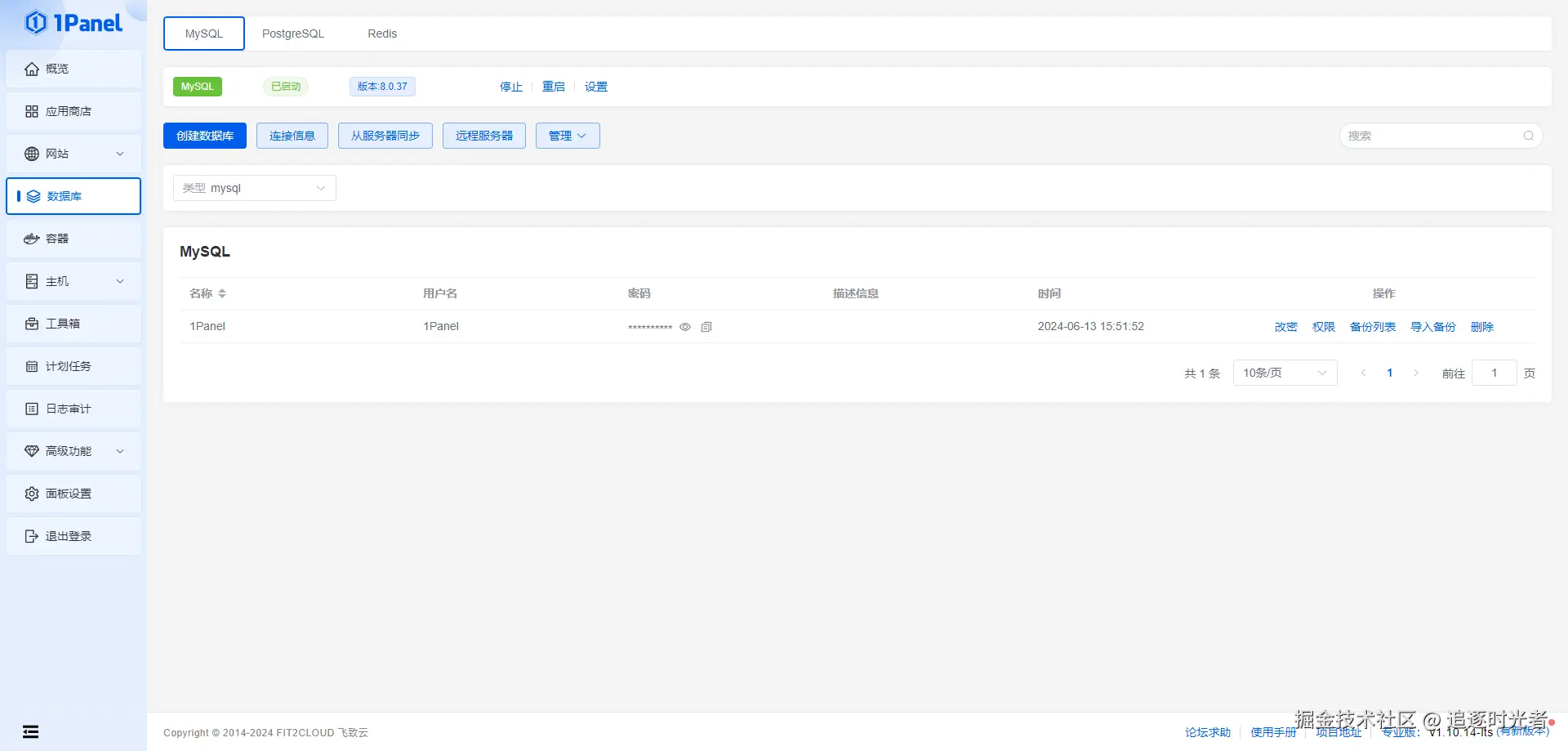This screenshot has height=751, width=1568.
Task: Click the 远程服务器 button
Action: coord(484,136)
